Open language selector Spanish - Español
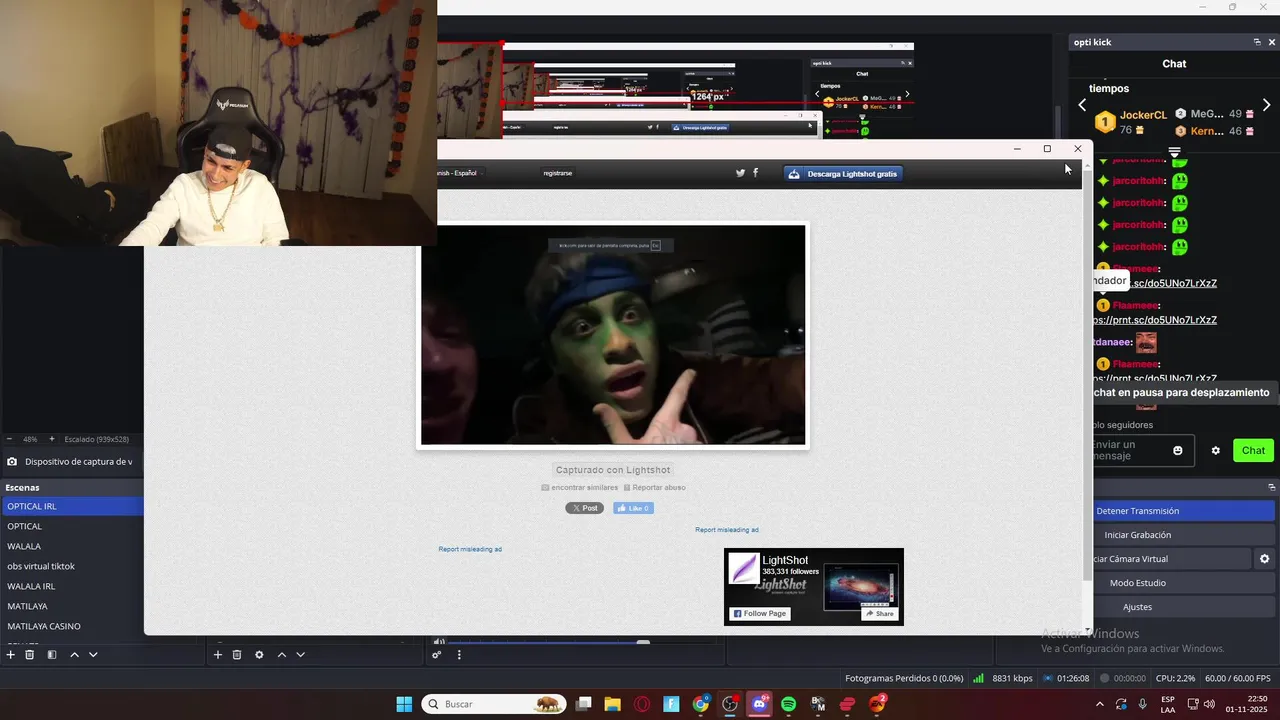The height and width of the screenshot is (720, 1280). tap(461, 173)
